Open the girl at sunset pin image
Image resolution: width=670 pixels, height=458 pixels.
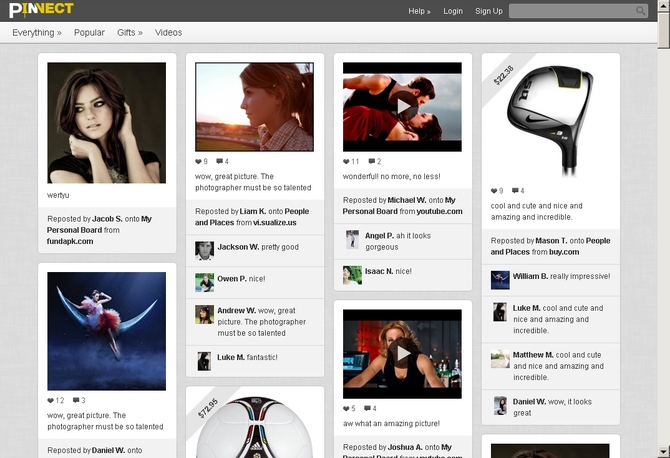click(x=254, y=107)
